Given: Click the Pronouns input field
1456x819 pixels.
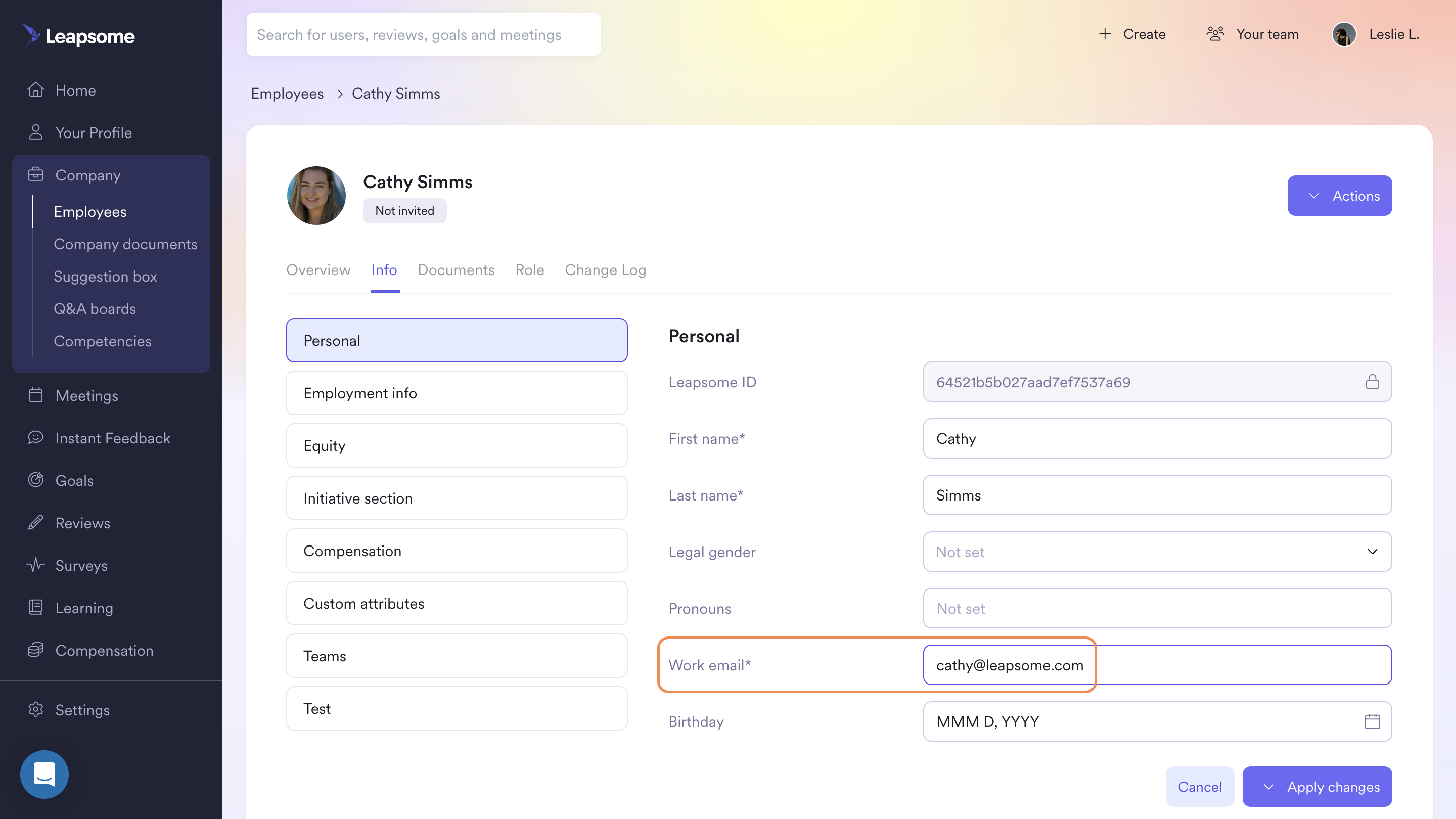Looking at the screenshot, I should pyautogui.click(x=1157, y=608).
